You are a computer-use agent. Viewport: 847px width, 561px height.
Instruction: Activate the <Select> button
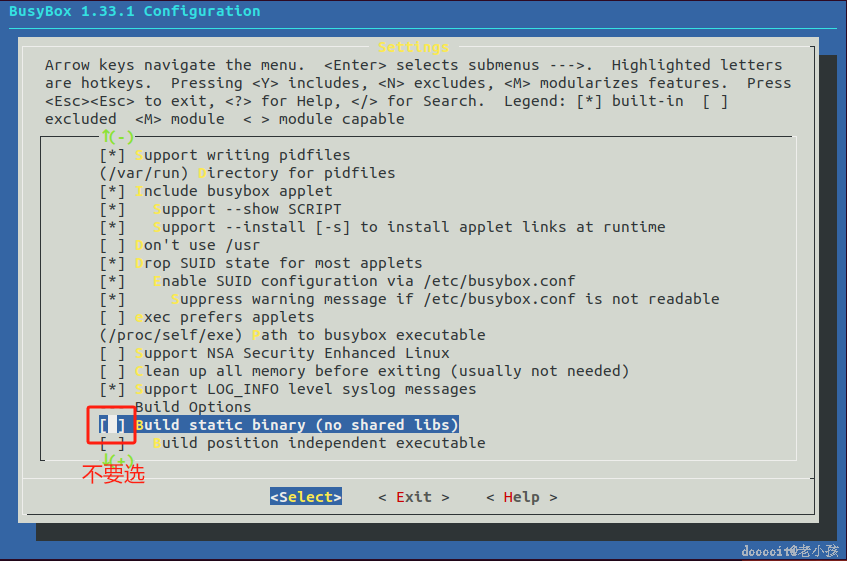click(x=306, y=497)
